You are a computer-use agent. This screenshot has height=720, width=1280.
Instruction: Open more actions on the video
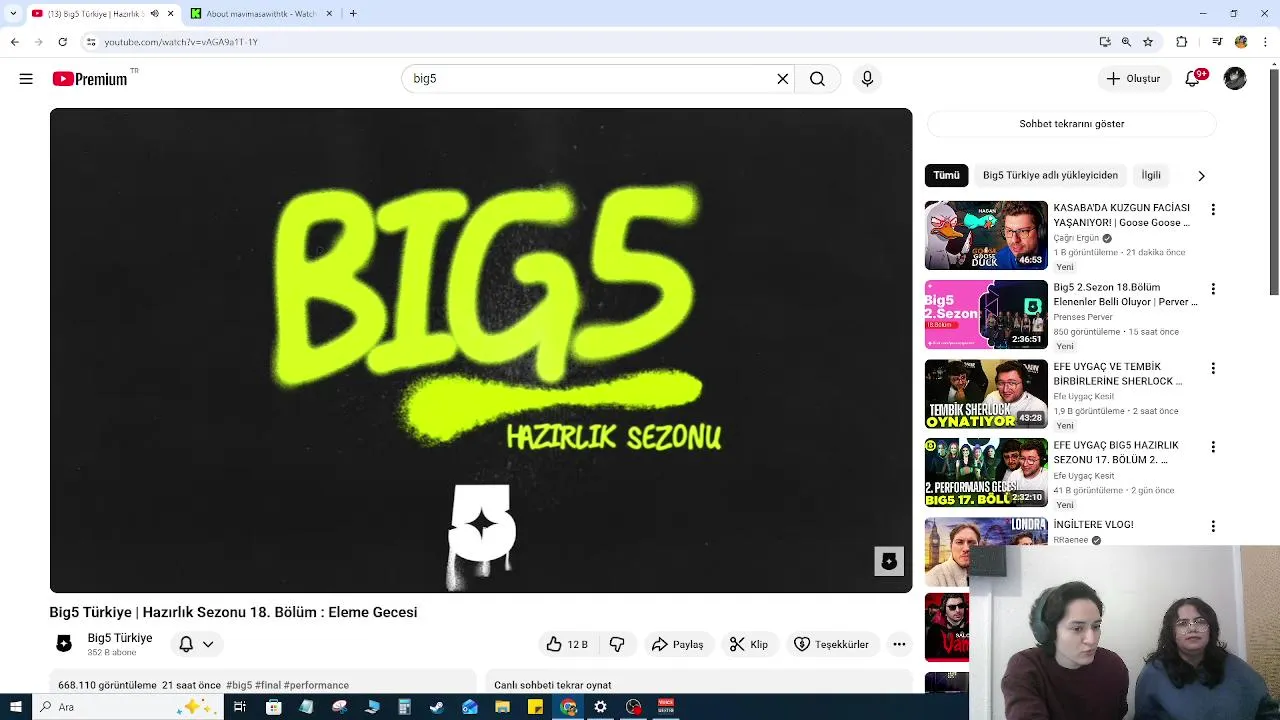(x=899, y=644)
